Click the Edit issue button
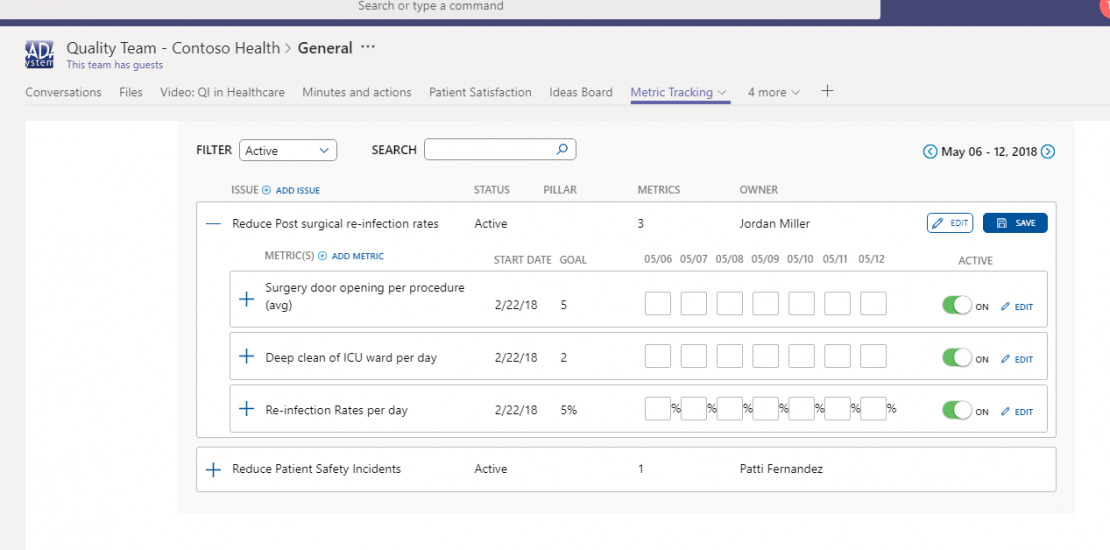The width and height of the screenshot is (1110, 550). (950, 223)
